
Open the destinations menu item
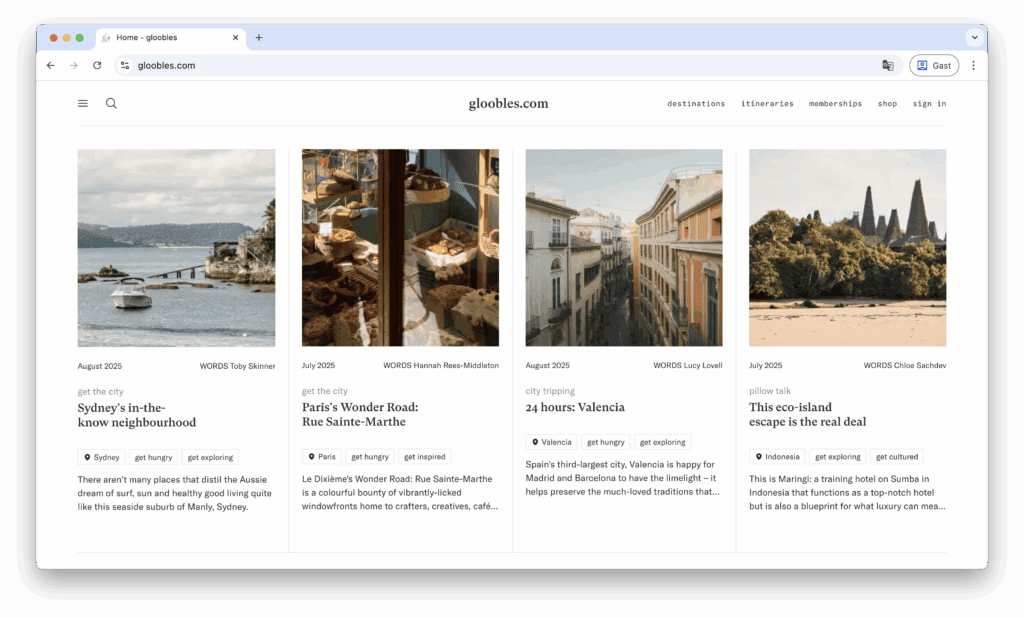coord(696,104)
